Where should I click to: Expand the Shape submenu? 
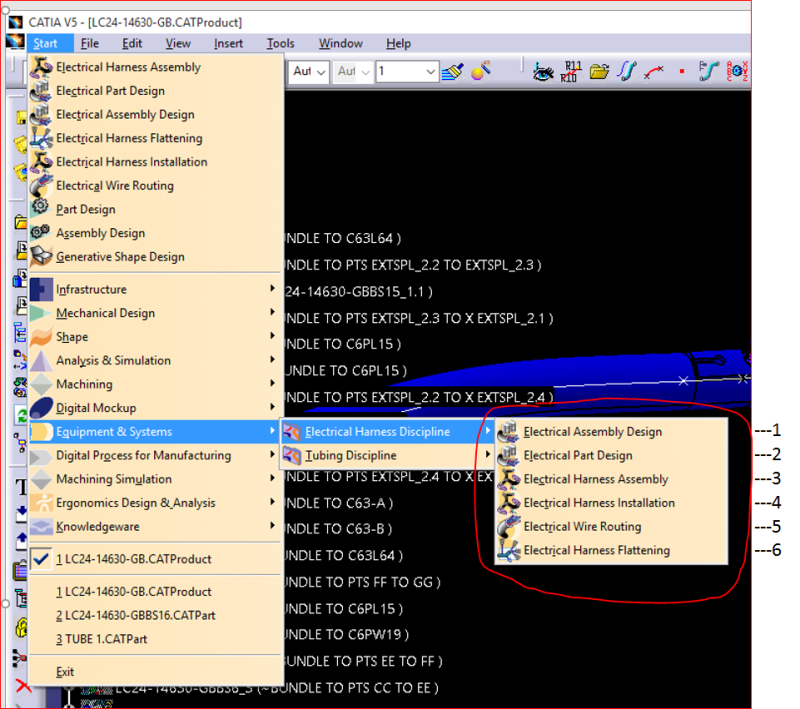(156, 337)
